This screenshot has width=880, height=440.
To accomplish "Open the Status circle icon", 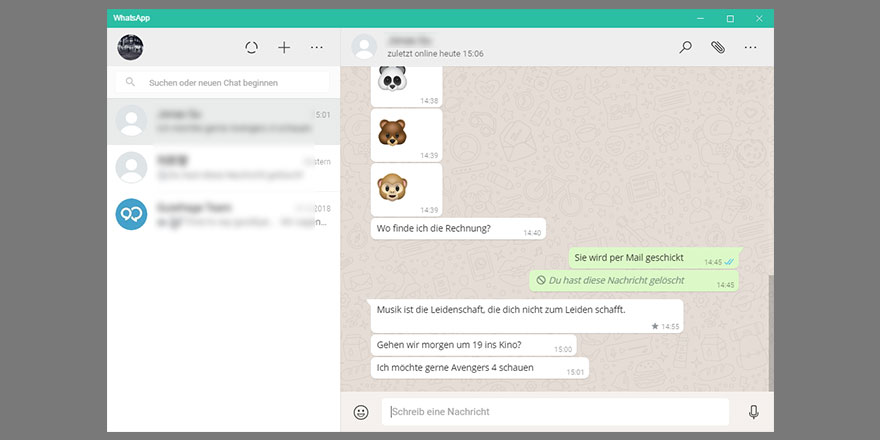I will tap(251, 48).
